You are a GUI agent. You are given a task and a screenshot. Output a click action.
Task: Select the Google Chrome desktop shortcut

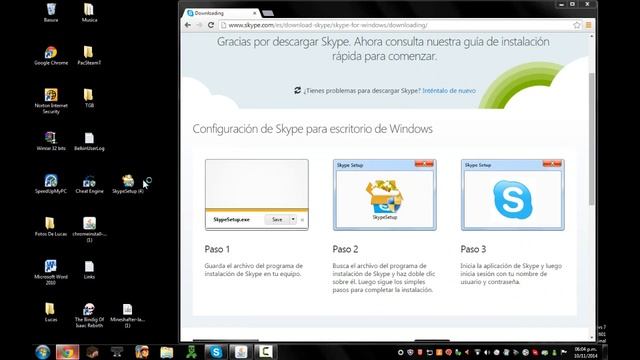pyautogui.click(x=51, y=56)
